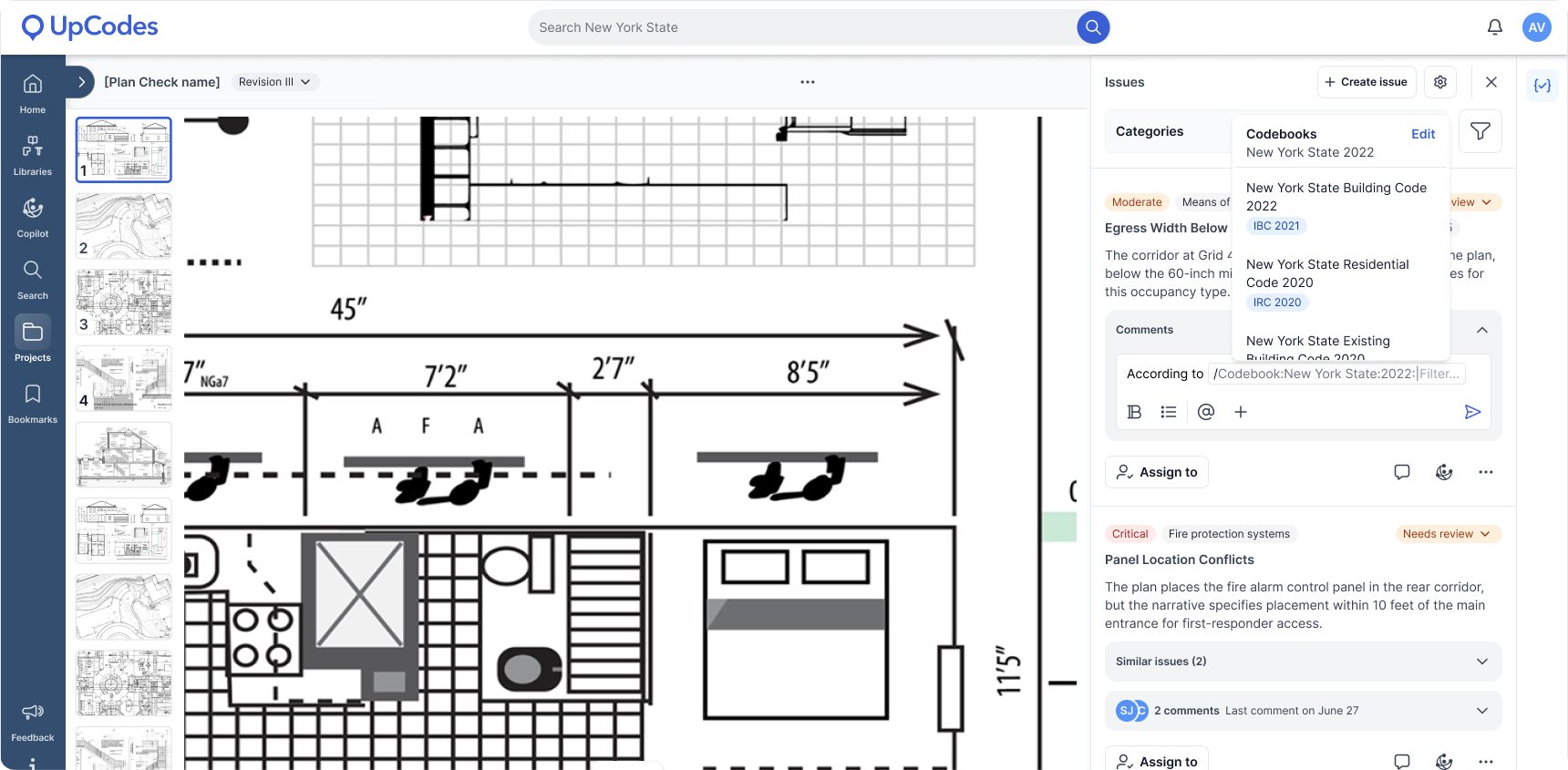
Task: Expand Similar issues (2)
Action: pos(1303,662)
